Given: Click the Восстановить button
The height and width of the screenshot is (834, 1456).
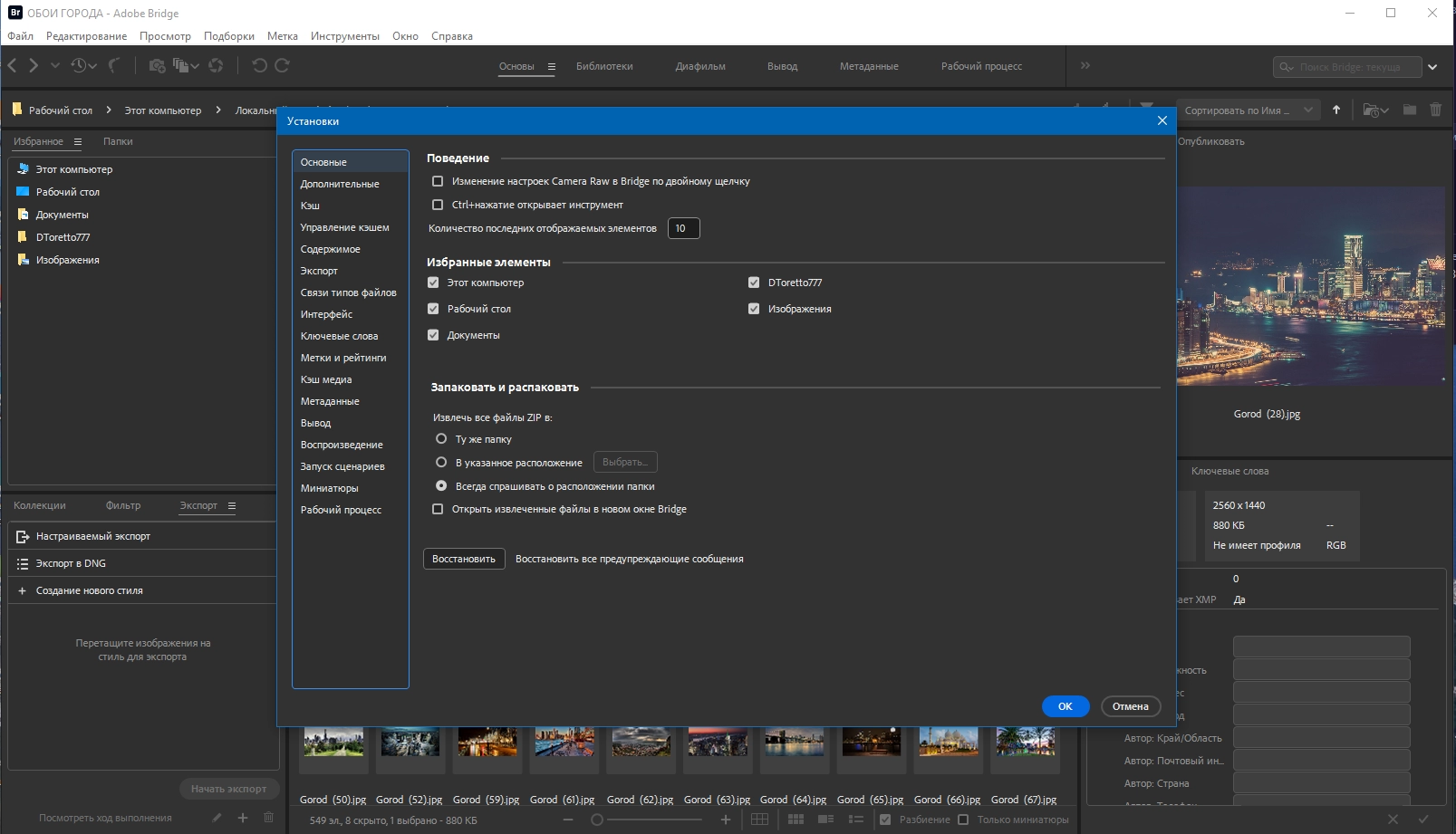Looking at the screenshot, I should pos(464,559).
